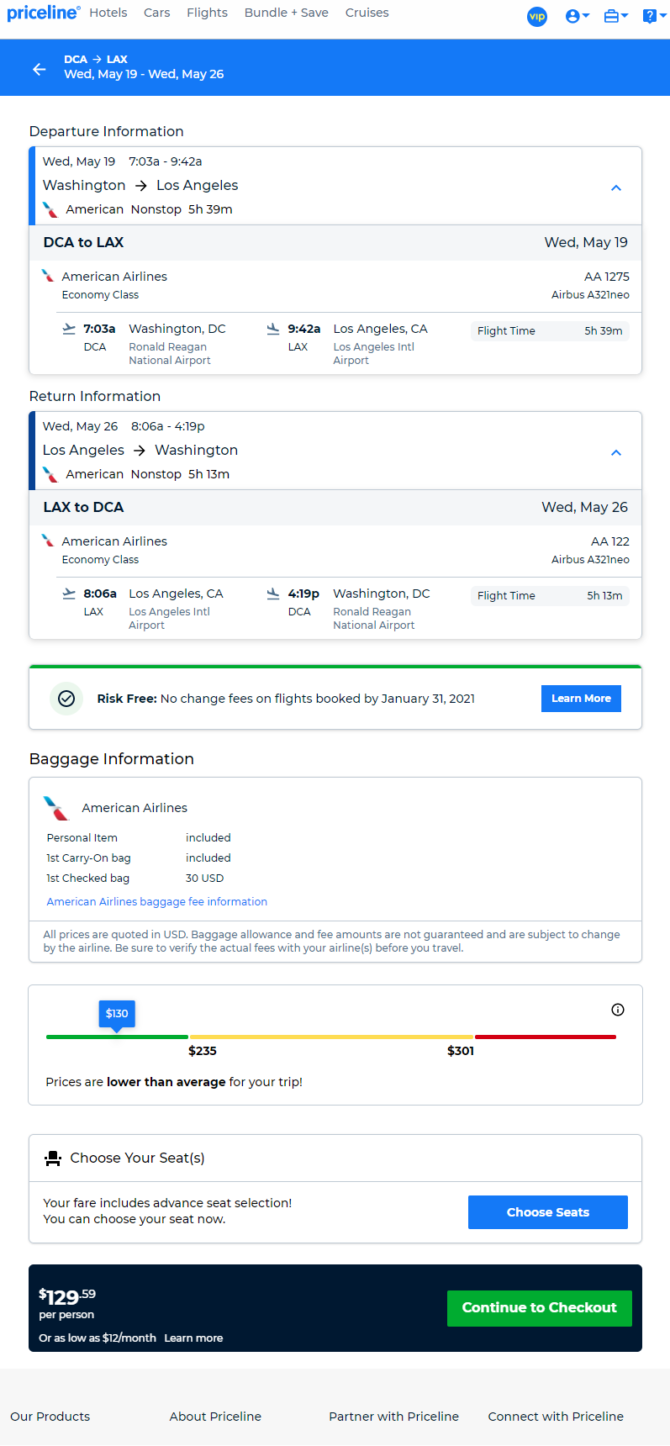Collapse the return flight details chevron
The height and width of the screenshot is (1446, 670).
(x=616, y=452)
